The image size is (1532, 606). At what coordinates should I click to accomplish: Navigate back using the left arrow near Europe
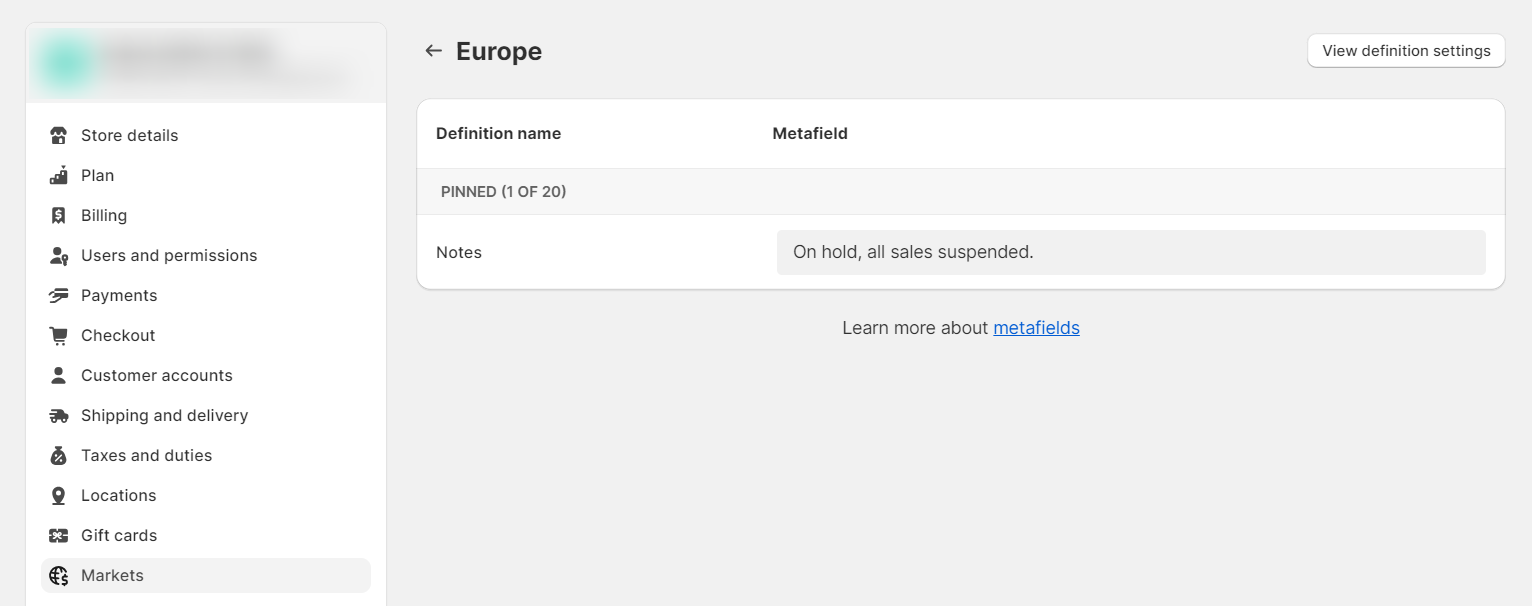click(x=433, y=50)
